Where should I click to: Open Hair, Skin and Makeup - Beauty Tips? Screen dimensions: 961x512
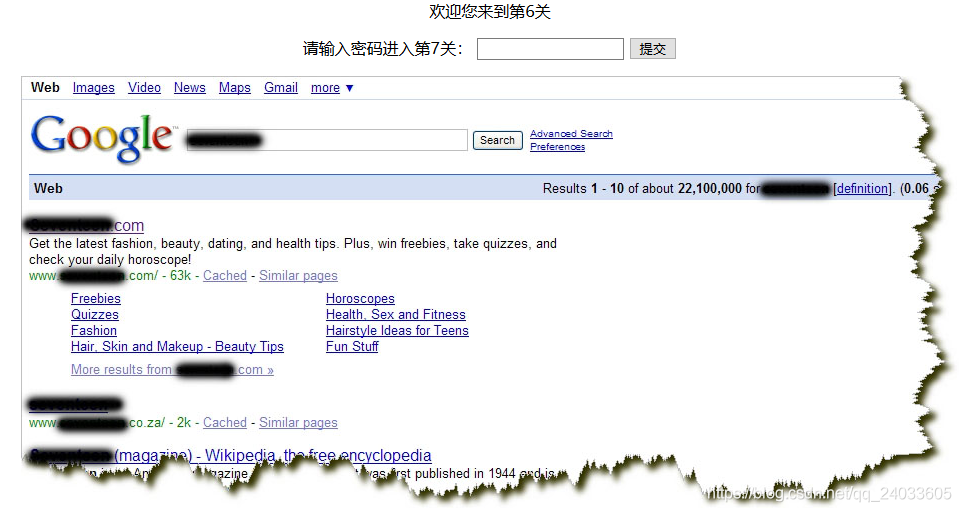pyautogui.click(x=177, y=346)
